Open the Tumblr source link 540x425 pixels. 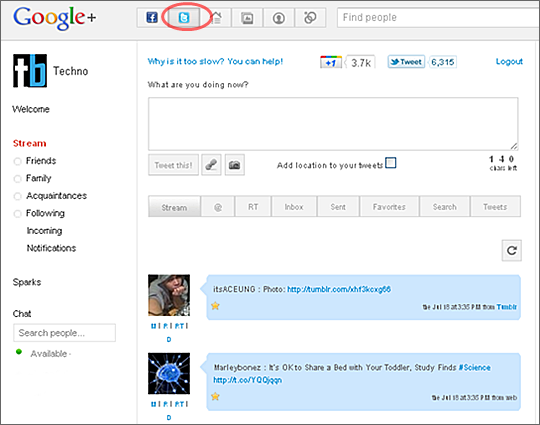tap(506, 307)
